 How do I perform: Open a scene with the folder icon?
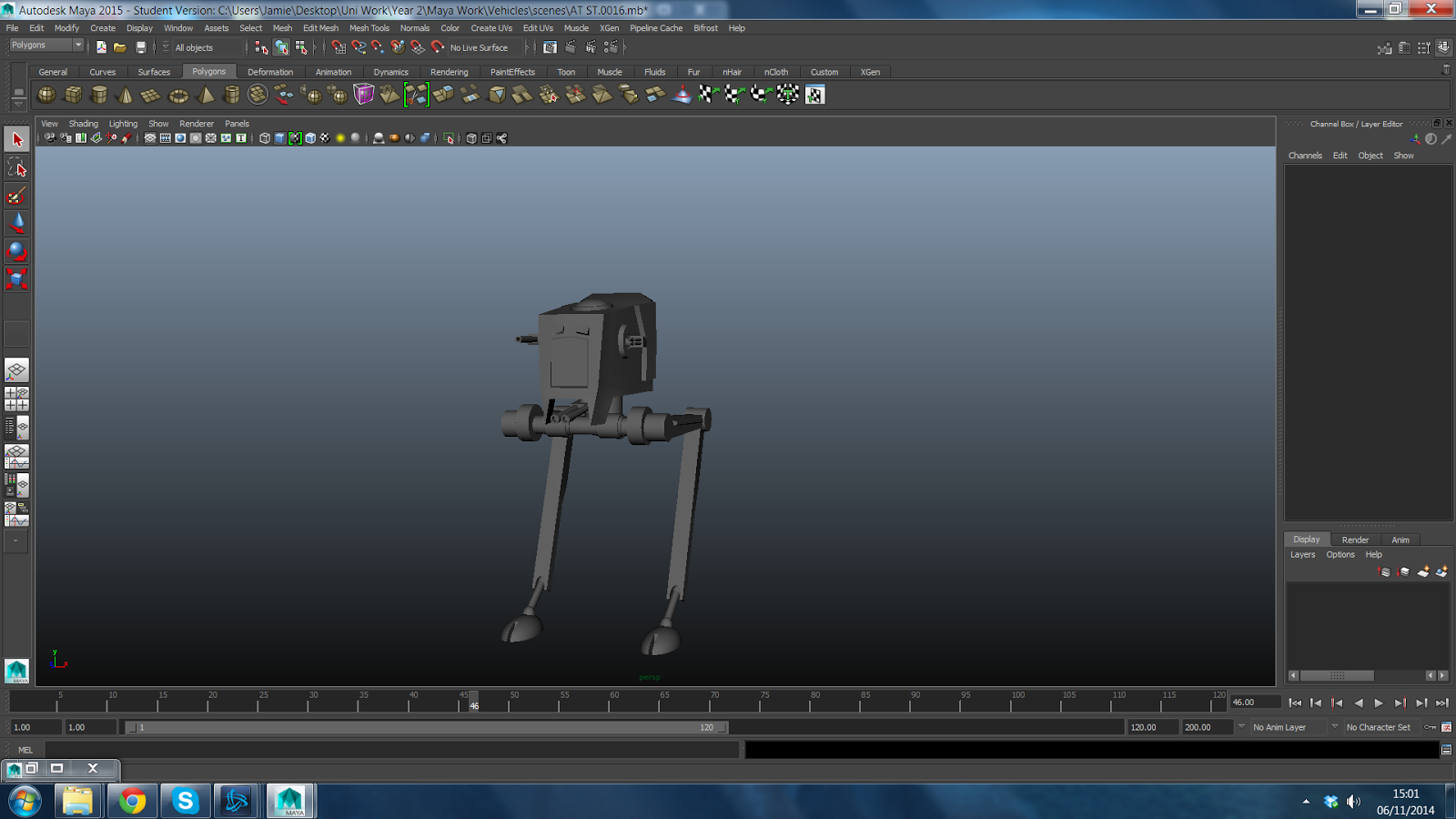[x=120, y=47]
